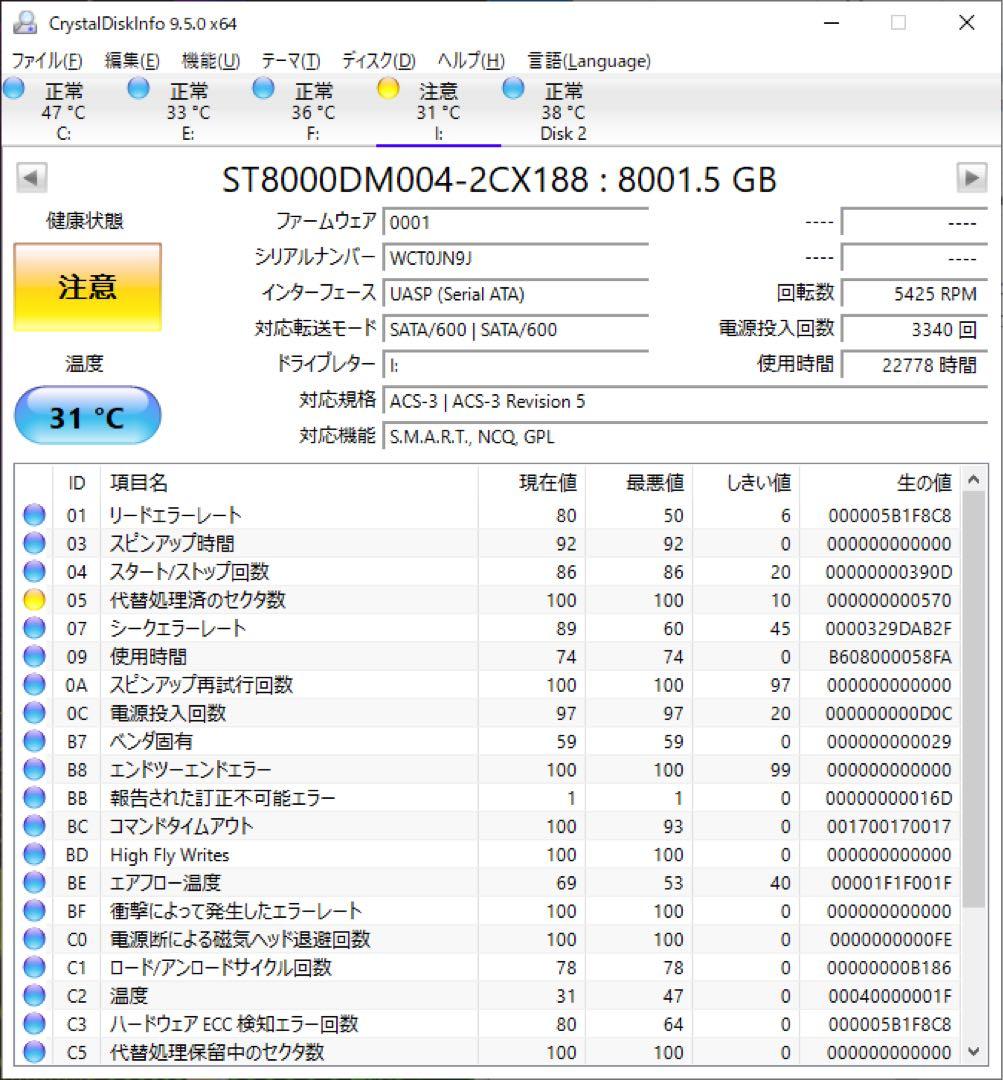Select the drive F: 36 °C status icon
The width and height of the screenshot is (1003, 1080).
[263, 88]
